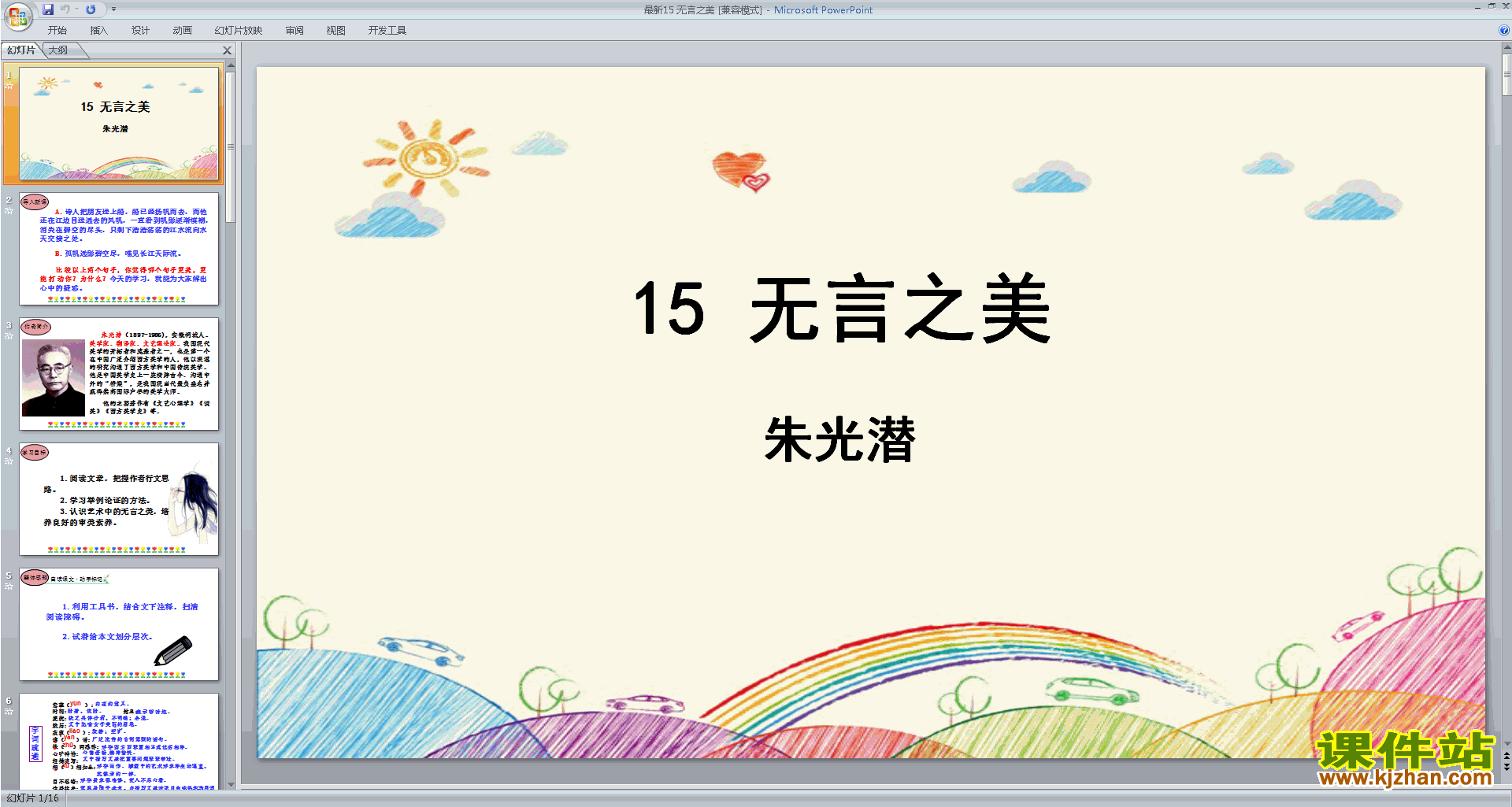Screen dimensions: 1512x807
Task: Click the slide title 15 无言之美
Action: [x=842, y=309]
